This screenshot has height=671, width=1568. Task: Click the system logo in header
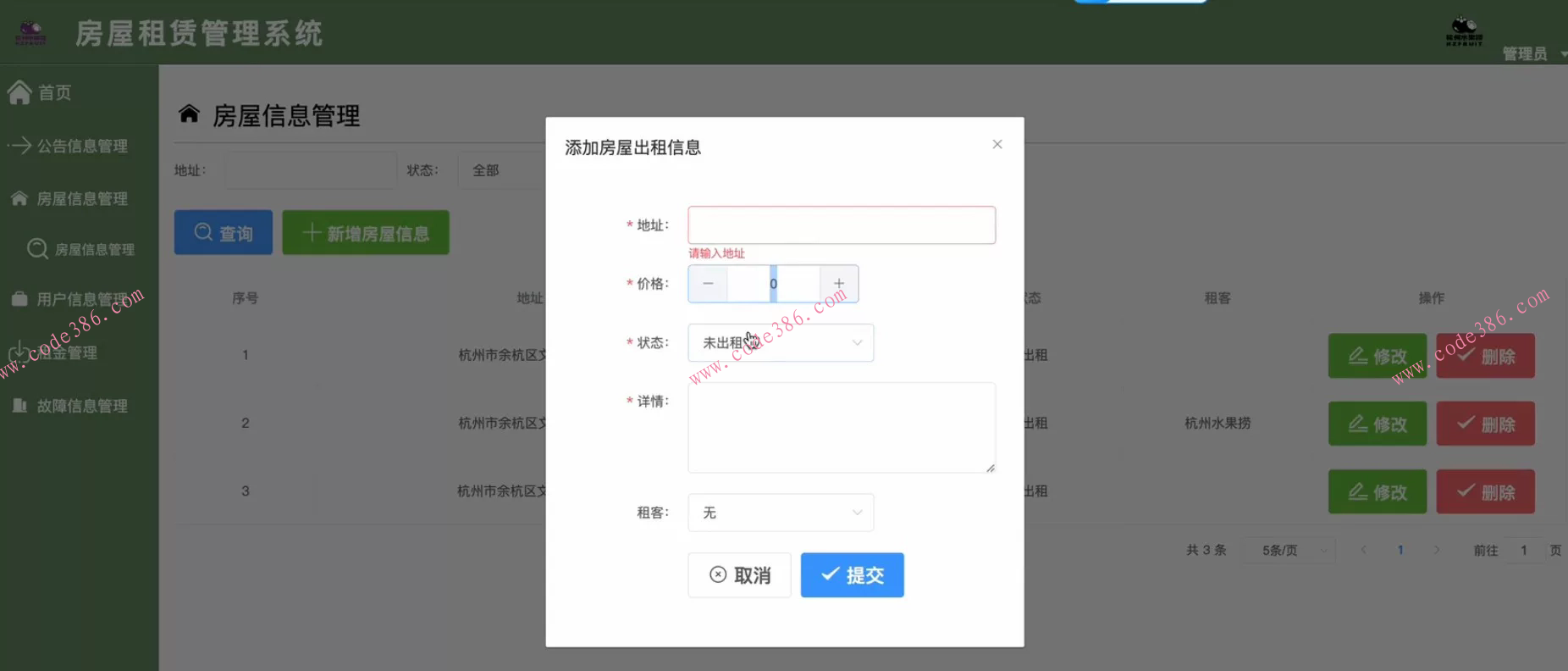tap(30, 33)
